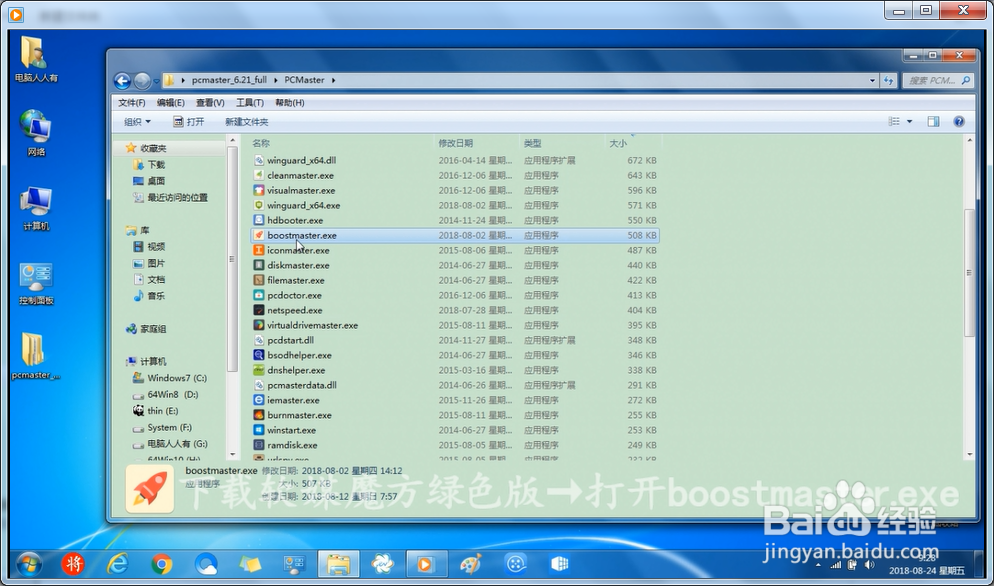
Task: Open the 图片 library
Action: coord(156,263)
